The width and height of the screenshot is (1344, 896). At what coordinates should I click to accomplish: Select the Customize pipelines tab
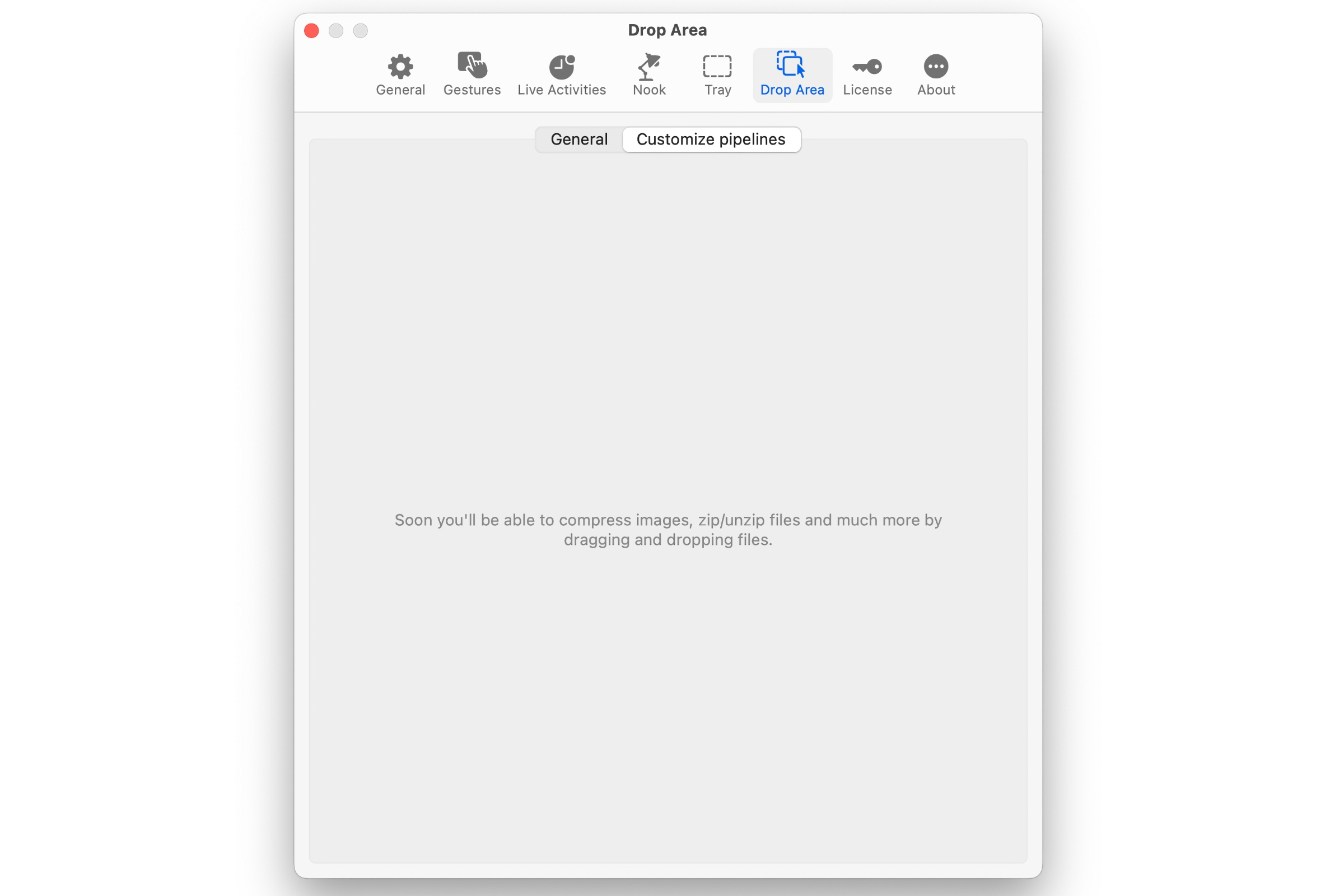711,139
